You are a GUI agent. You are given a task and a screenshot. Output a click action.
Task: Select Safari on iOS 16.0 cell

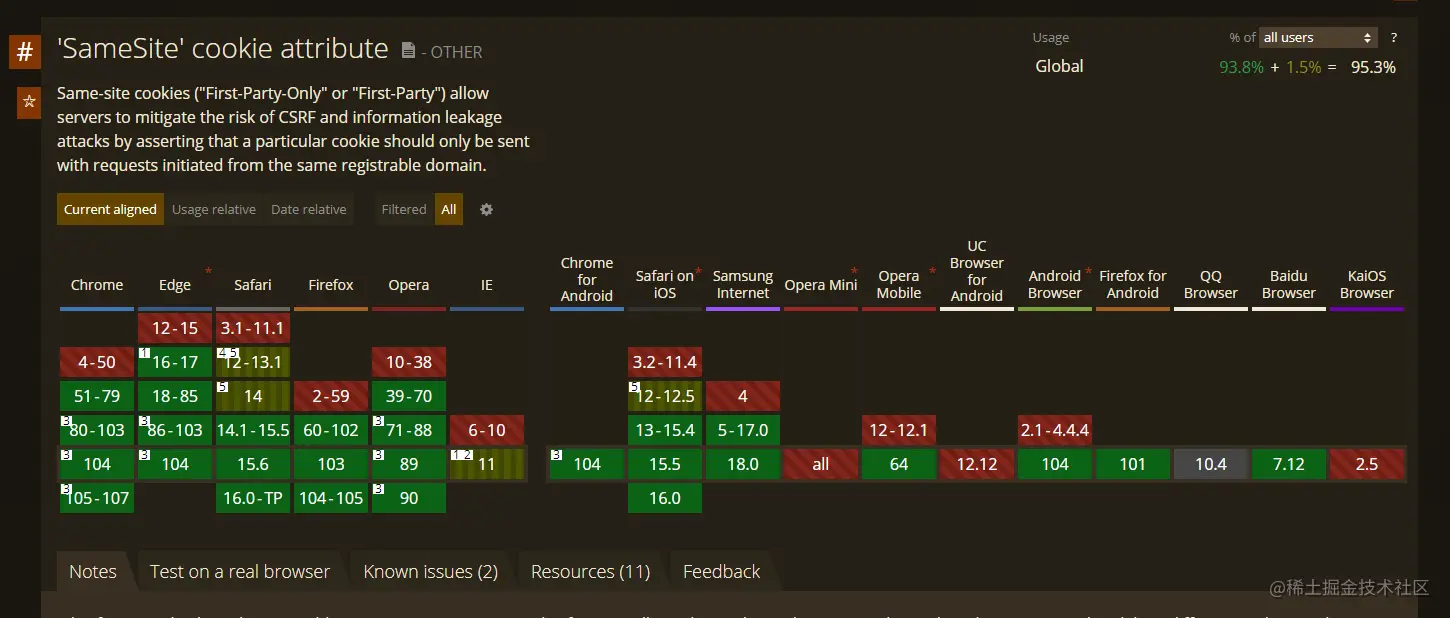[665, 498]
